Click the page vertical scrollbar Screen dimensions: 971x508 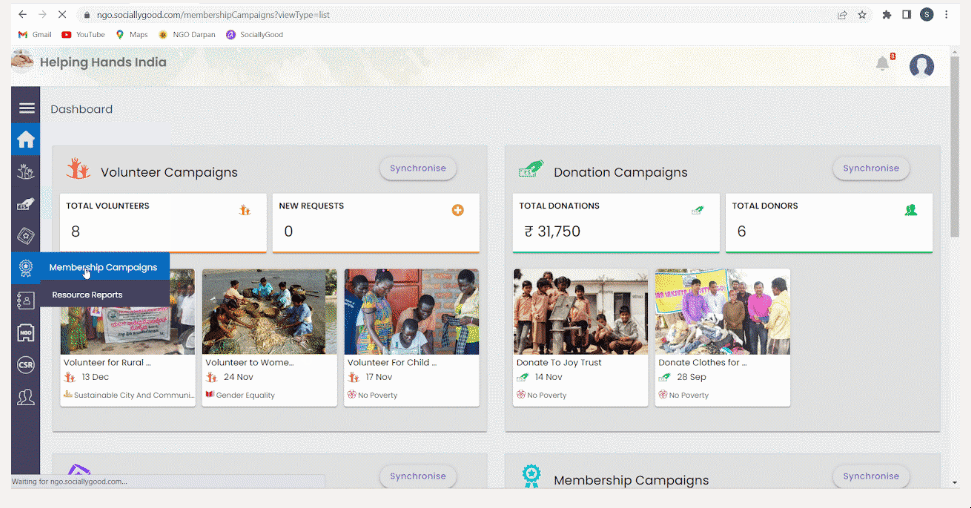click(x=954, y=146)
